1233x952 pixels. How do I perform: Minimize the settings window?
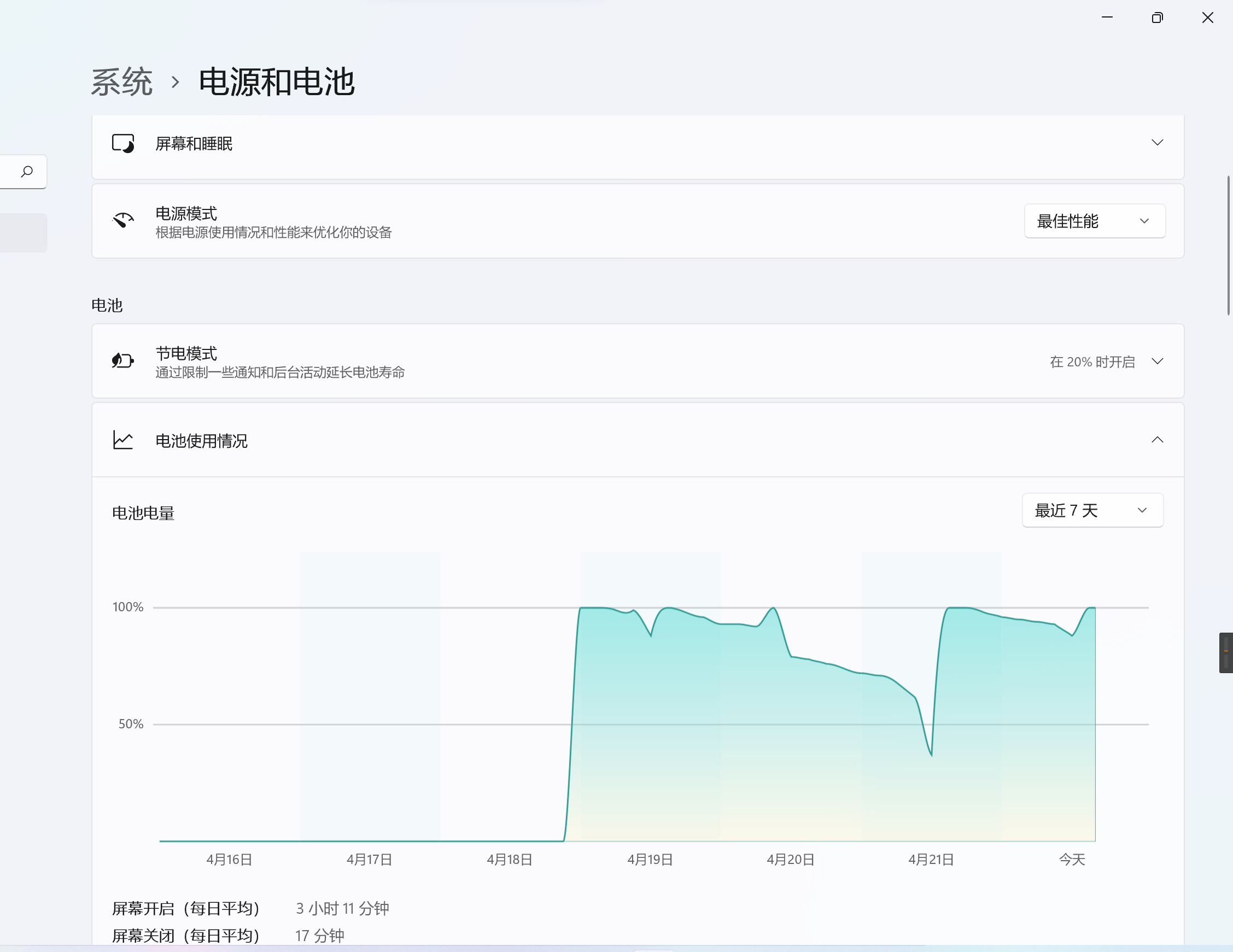pyautogui.click(x=1107, y=18)
